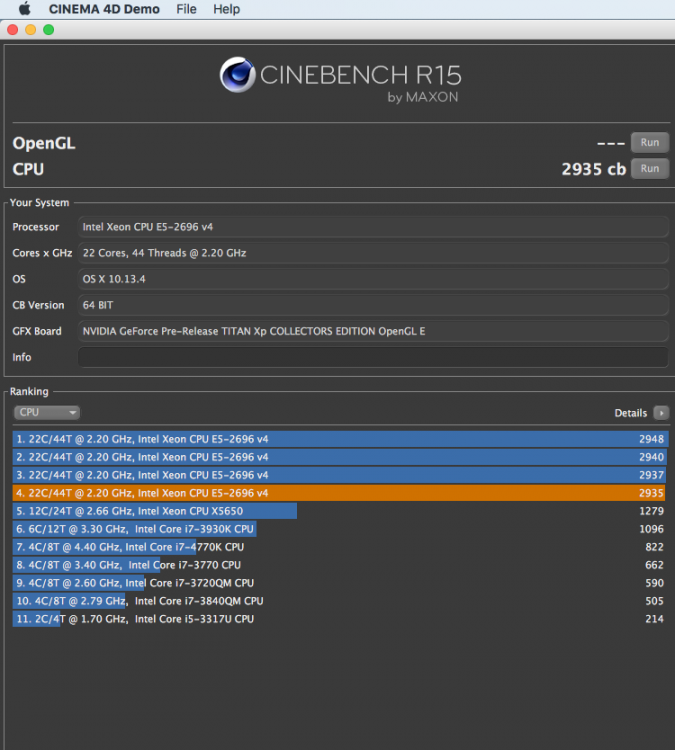The height and width of the screenshot is (750, 675).
Task: Click the OS field showing 10.13.4
Action: (x=373, y=279)
